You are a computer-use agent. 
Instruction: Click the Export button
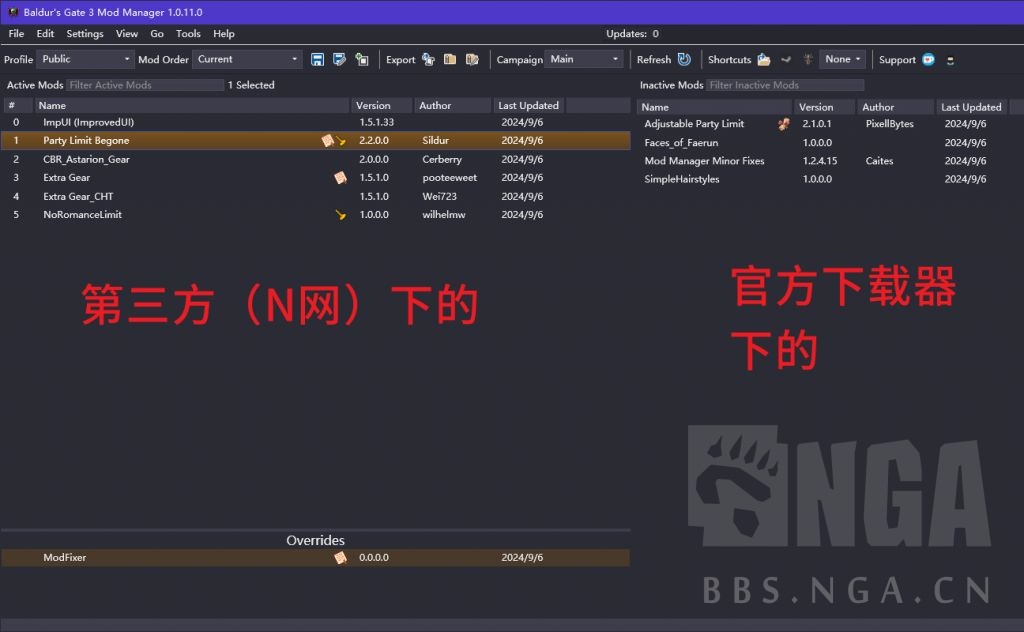[400, 59]
